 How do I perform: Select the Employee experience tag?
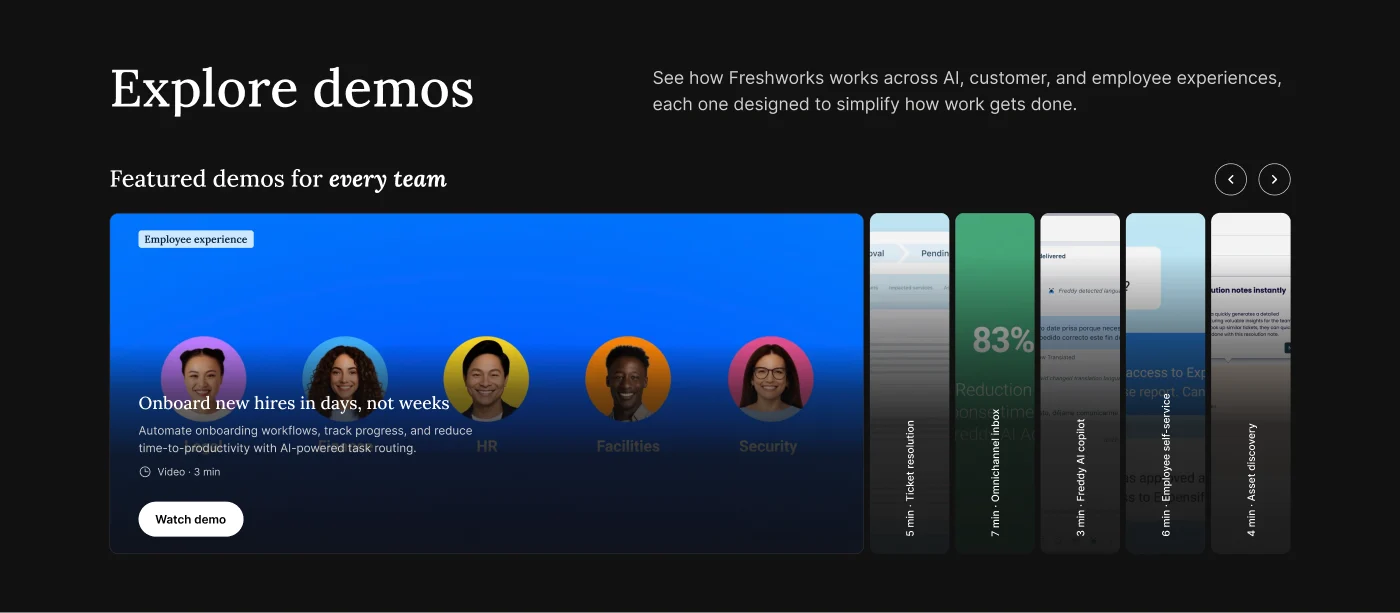pos(196,239)
